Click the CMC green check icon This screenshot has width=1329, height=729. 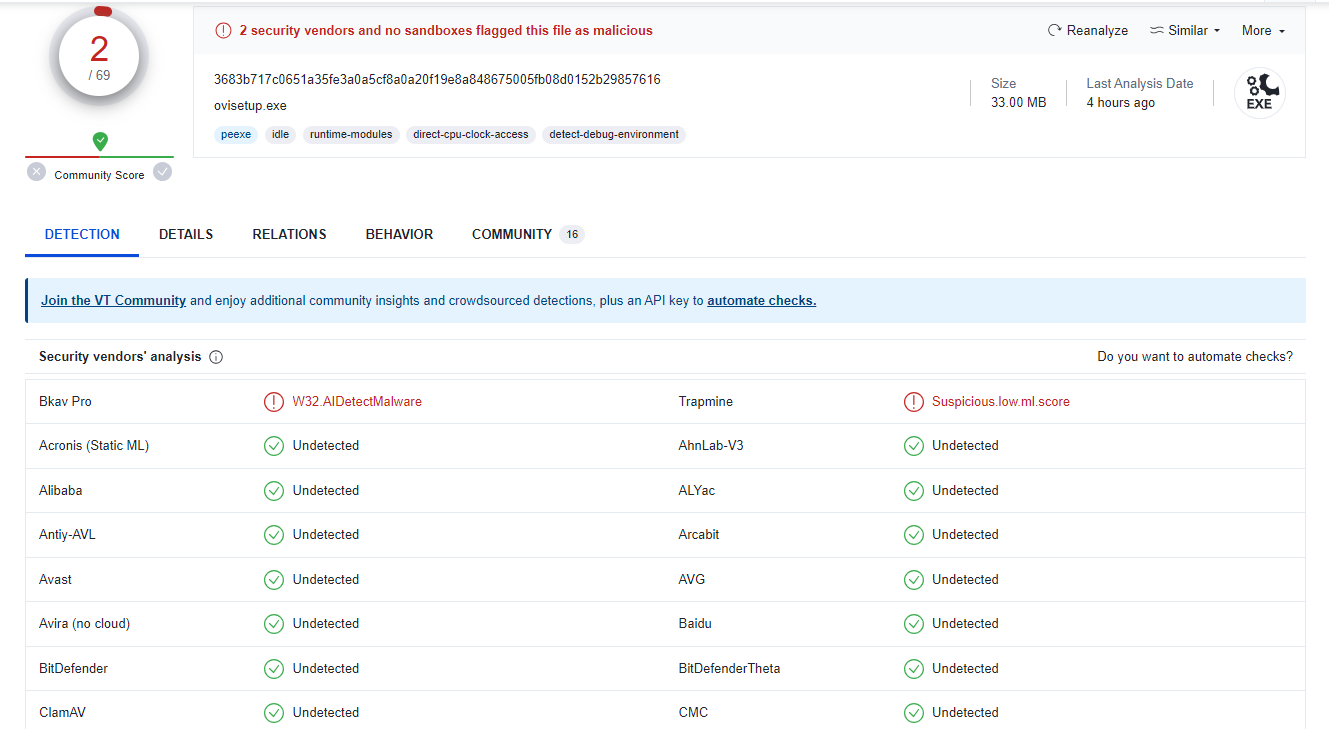point(913,713)
